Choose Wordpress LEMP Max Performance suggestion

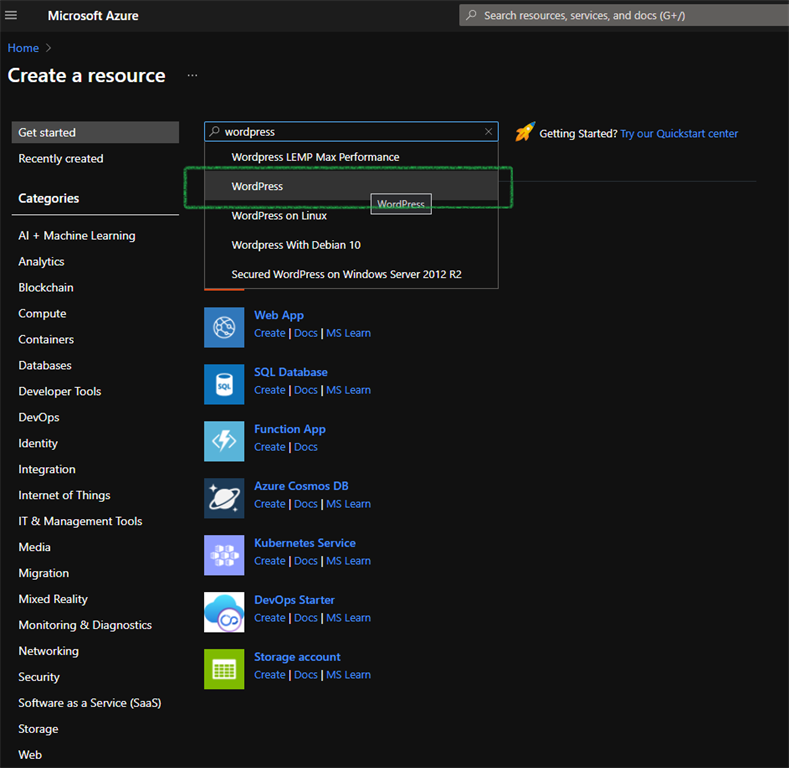click(x=351, y=157)
